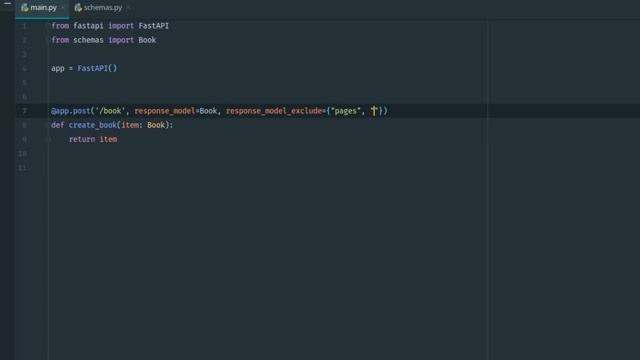
Task: Switch to the main.py tab
Action: pos(42,8)
